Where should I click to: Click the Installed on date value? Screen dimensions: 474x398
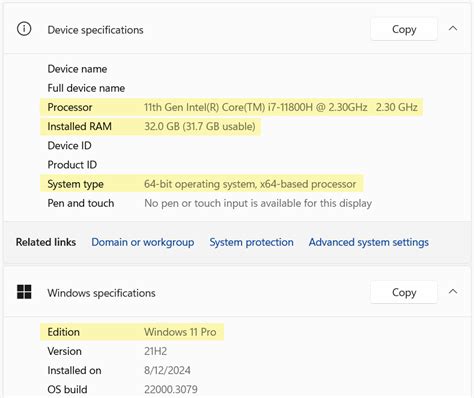click(x=167, y=370)
